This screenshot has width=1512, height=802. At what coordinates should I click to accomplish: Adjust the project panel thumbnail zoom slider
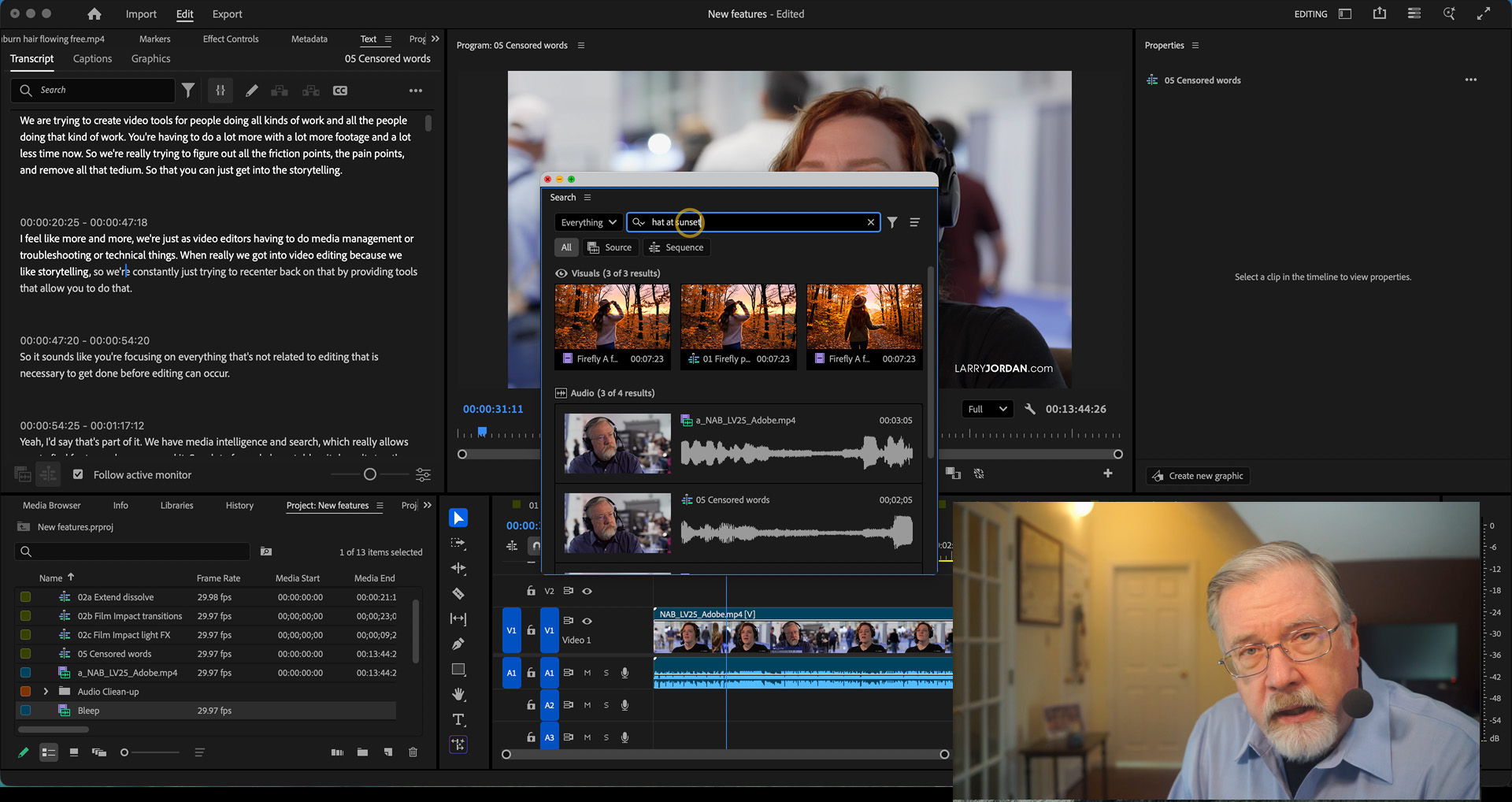(124, 752)
